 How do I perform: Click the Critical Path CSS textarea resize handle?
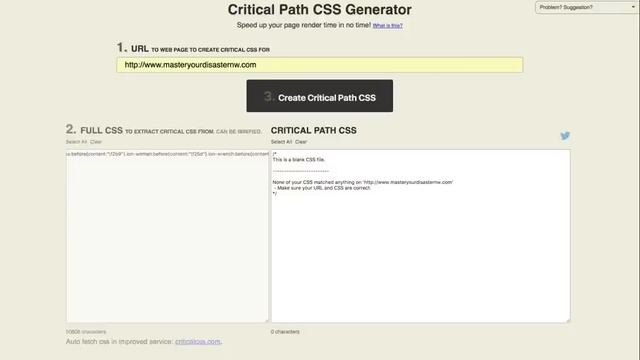567,320
